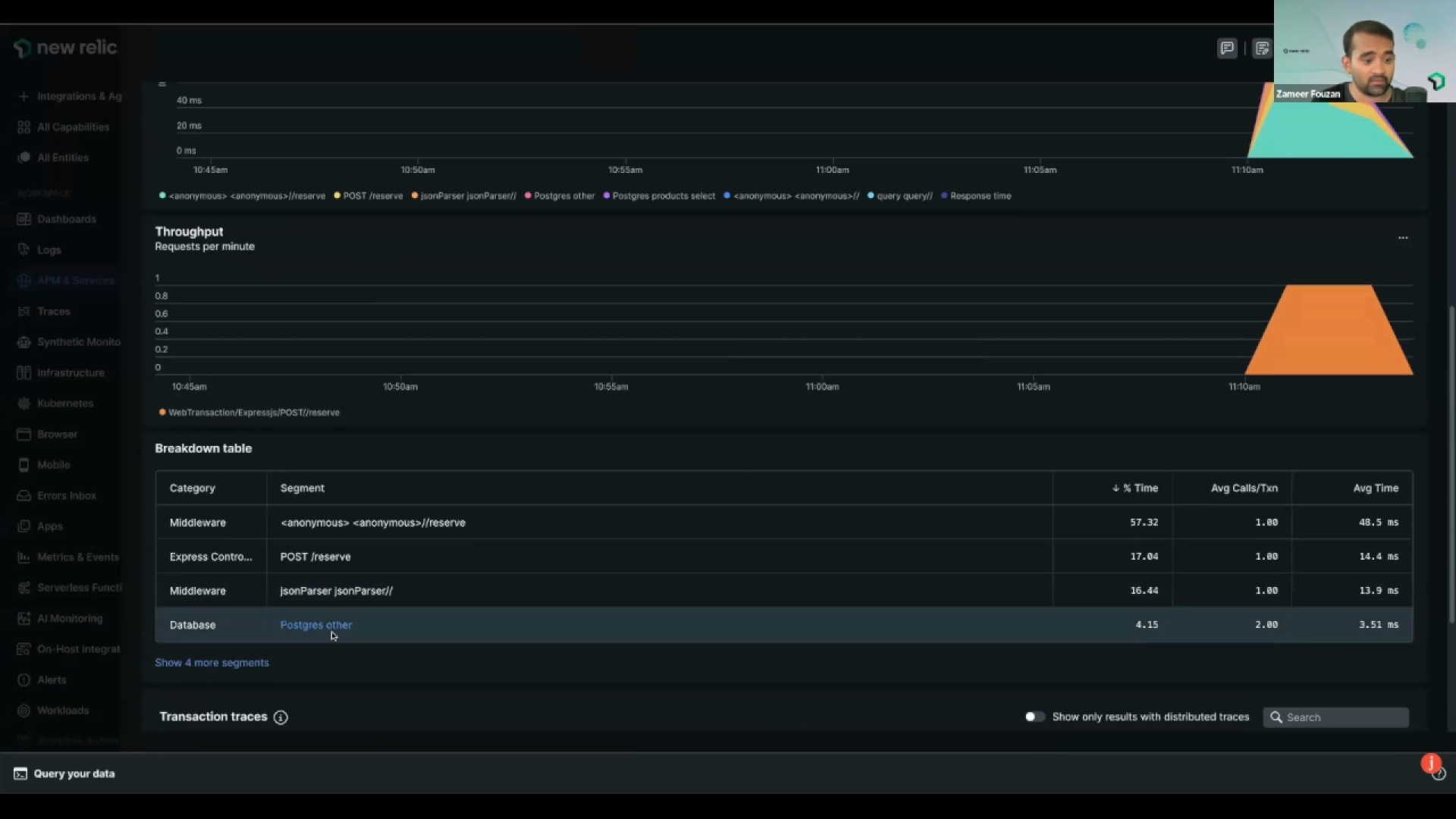This screenshot has height=819, width=1456.
Task: Click the WebTransaction POST reserve legend swatch
Action: 162,413
